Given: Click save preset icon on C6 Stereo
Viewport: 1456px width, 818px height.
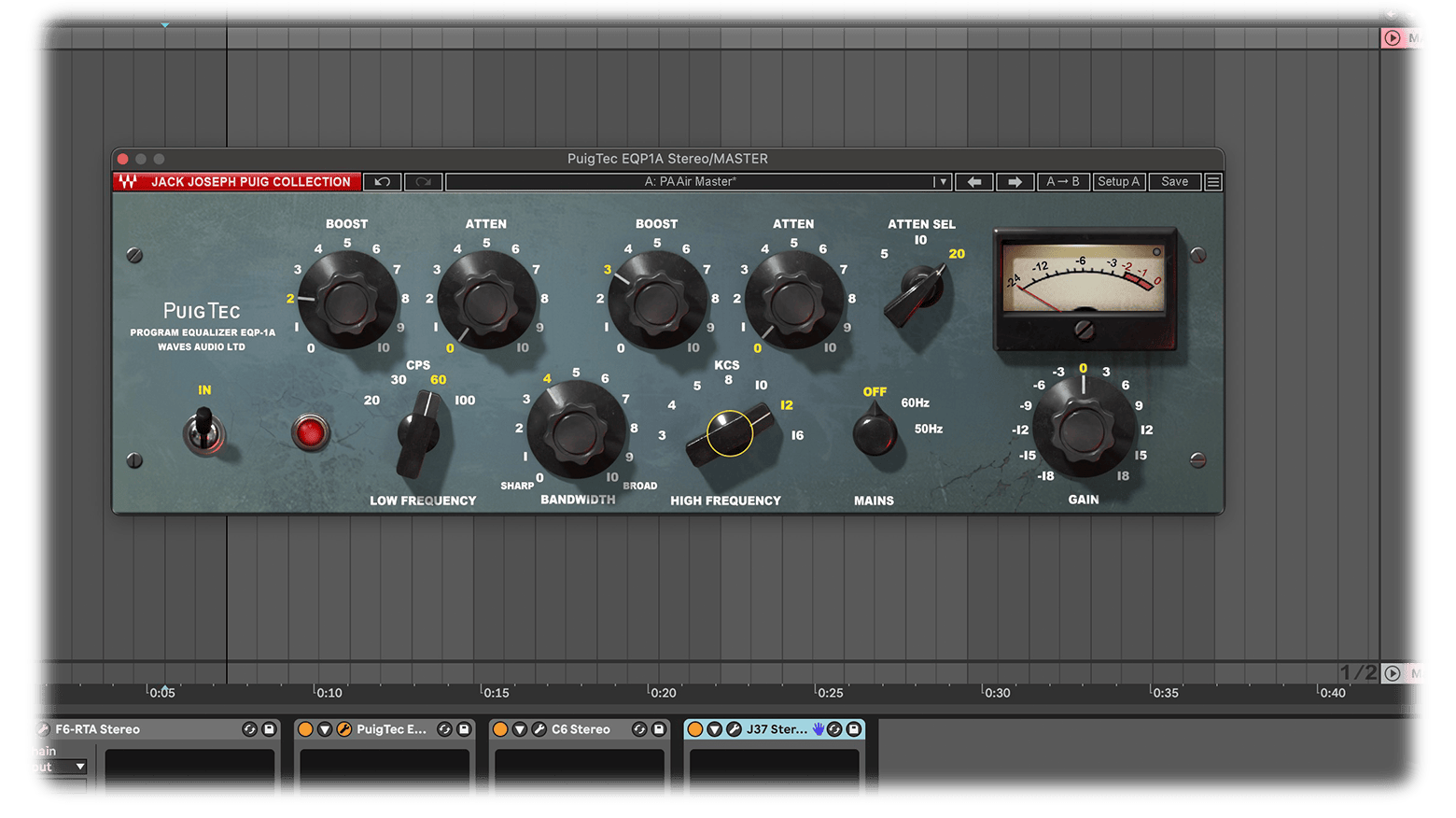Looking at the screenshot, I should click(x=659, y=729).
